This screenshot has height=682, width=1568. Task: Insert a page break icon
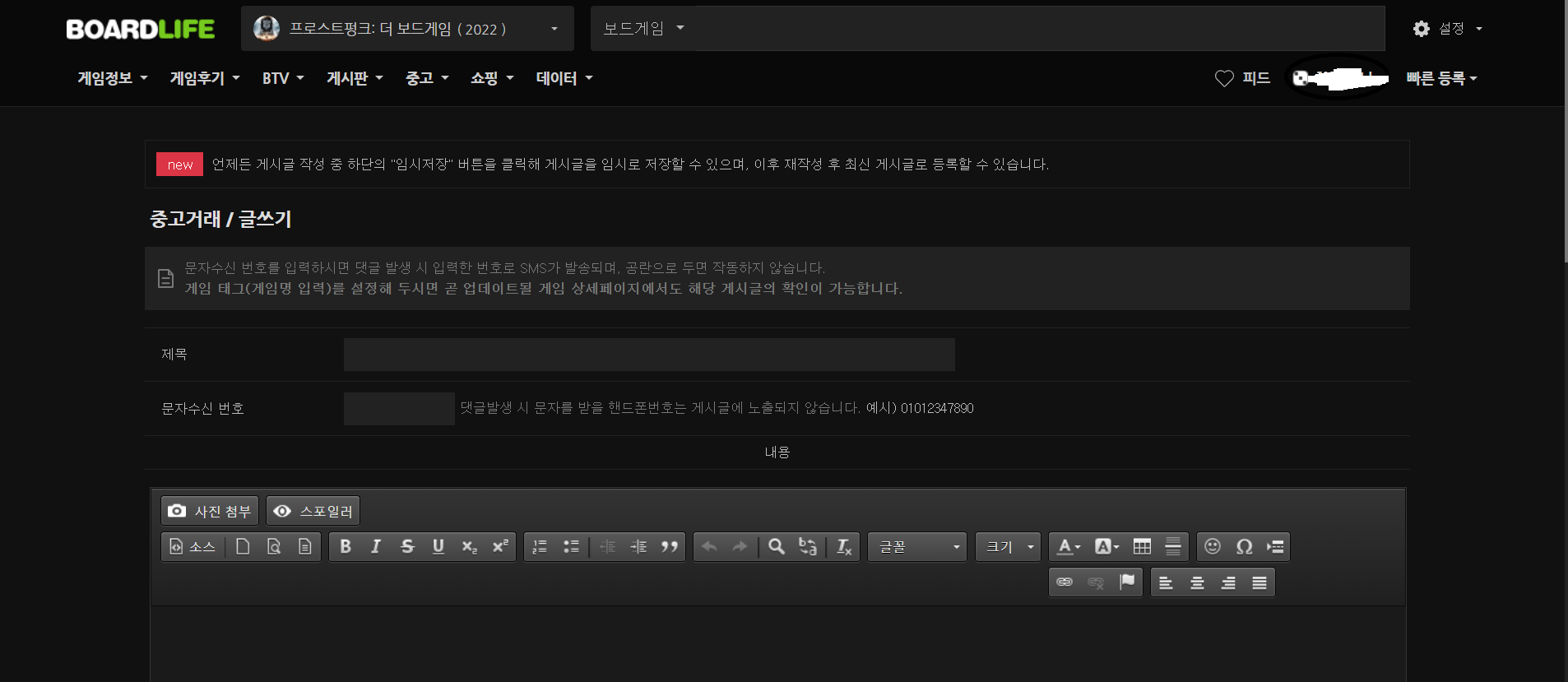pos(1275,546)
